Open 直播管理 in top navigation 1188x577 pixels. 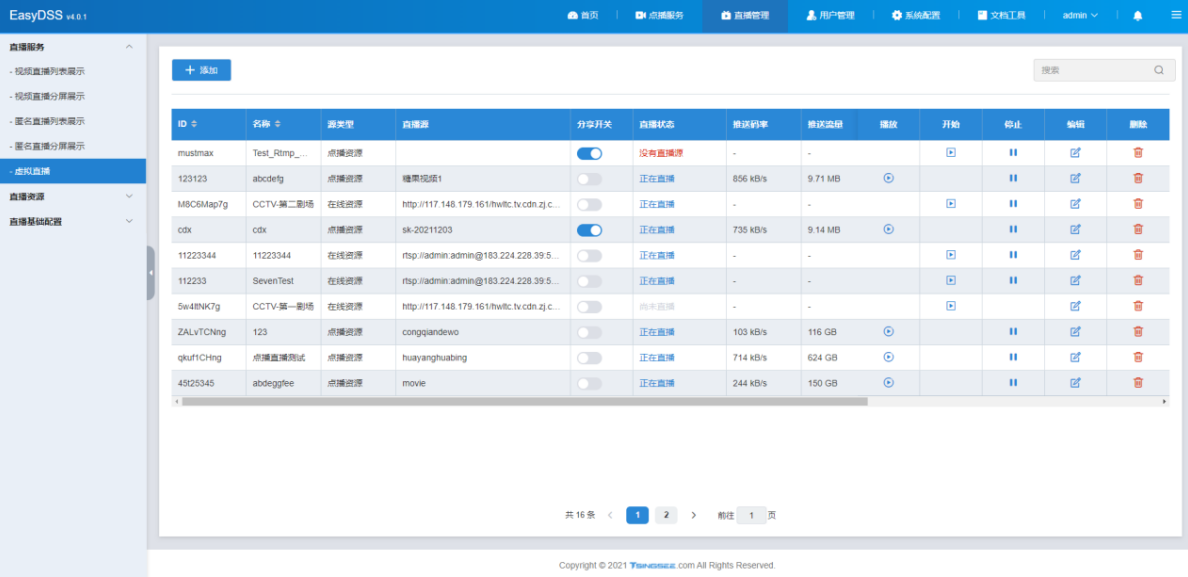pyautogui.click(x=745, y=15)
